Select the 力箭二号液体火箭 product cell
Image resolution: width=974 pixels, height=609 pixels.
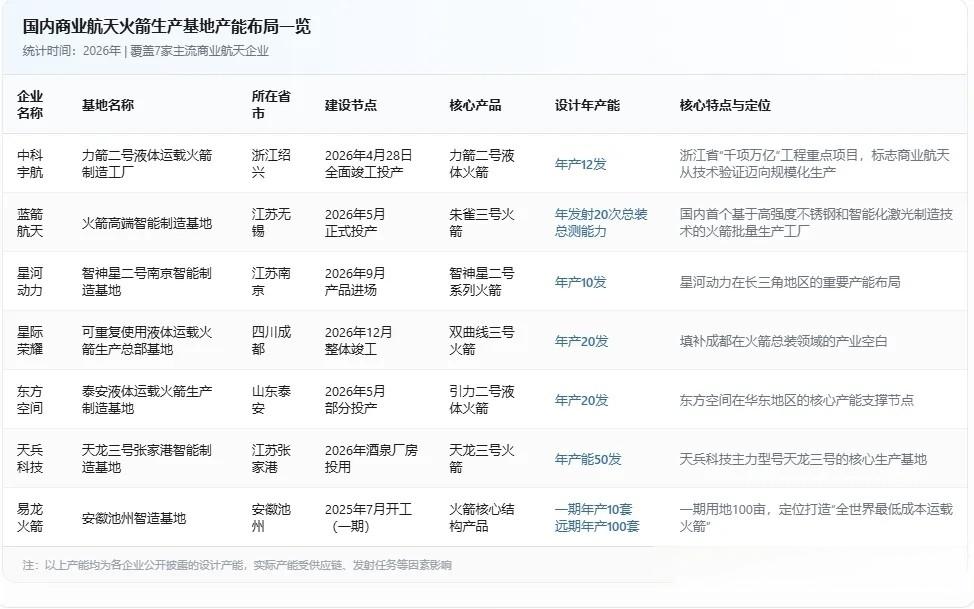tap(482, 163)
